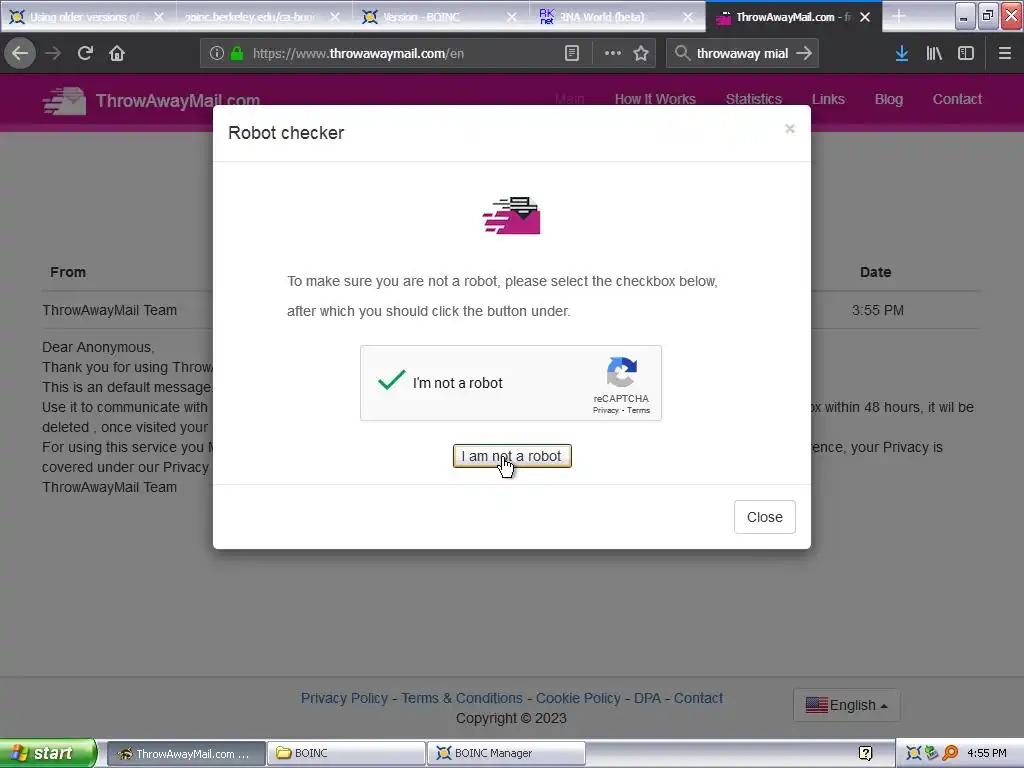Click the taskbar clock 4:55 PM
The height and width of the screenshot is (768, 1024).
pyautogui.click(x=987, y=753)
